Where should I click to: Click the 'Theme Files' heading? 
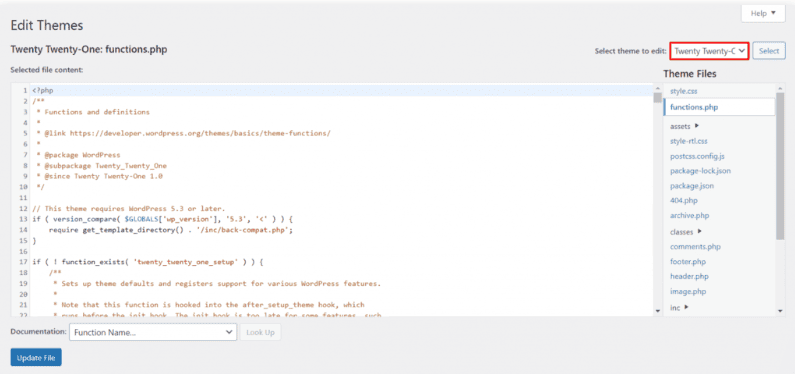point(690,74)
